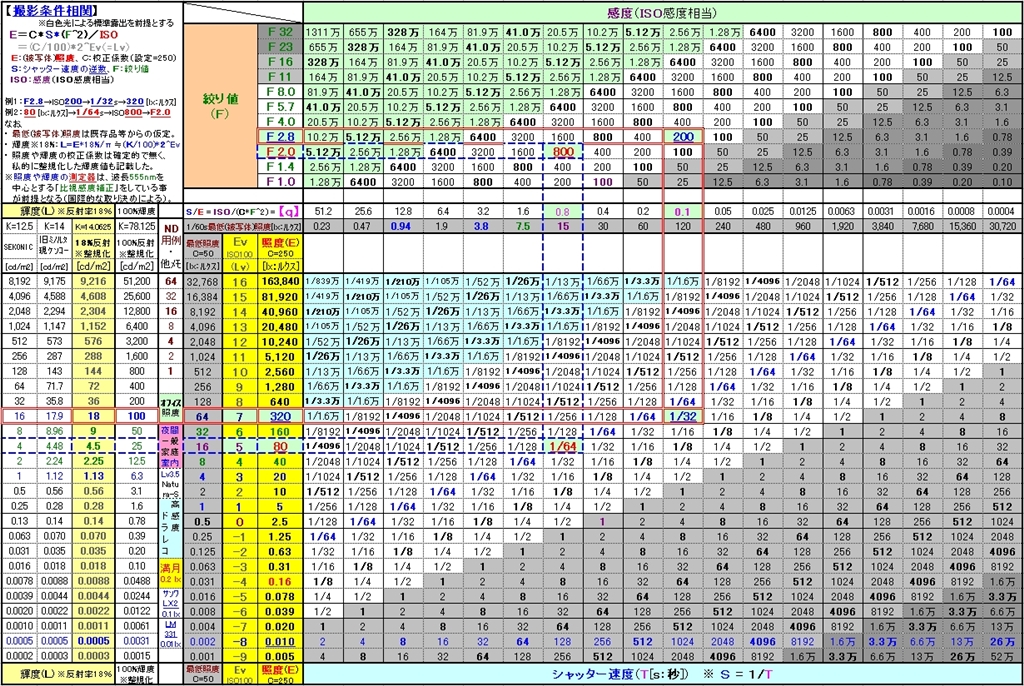This screenshot has width=1024, height=686.
Task: Select the 100% luminance cell 12,800
Action: (136, 312)
